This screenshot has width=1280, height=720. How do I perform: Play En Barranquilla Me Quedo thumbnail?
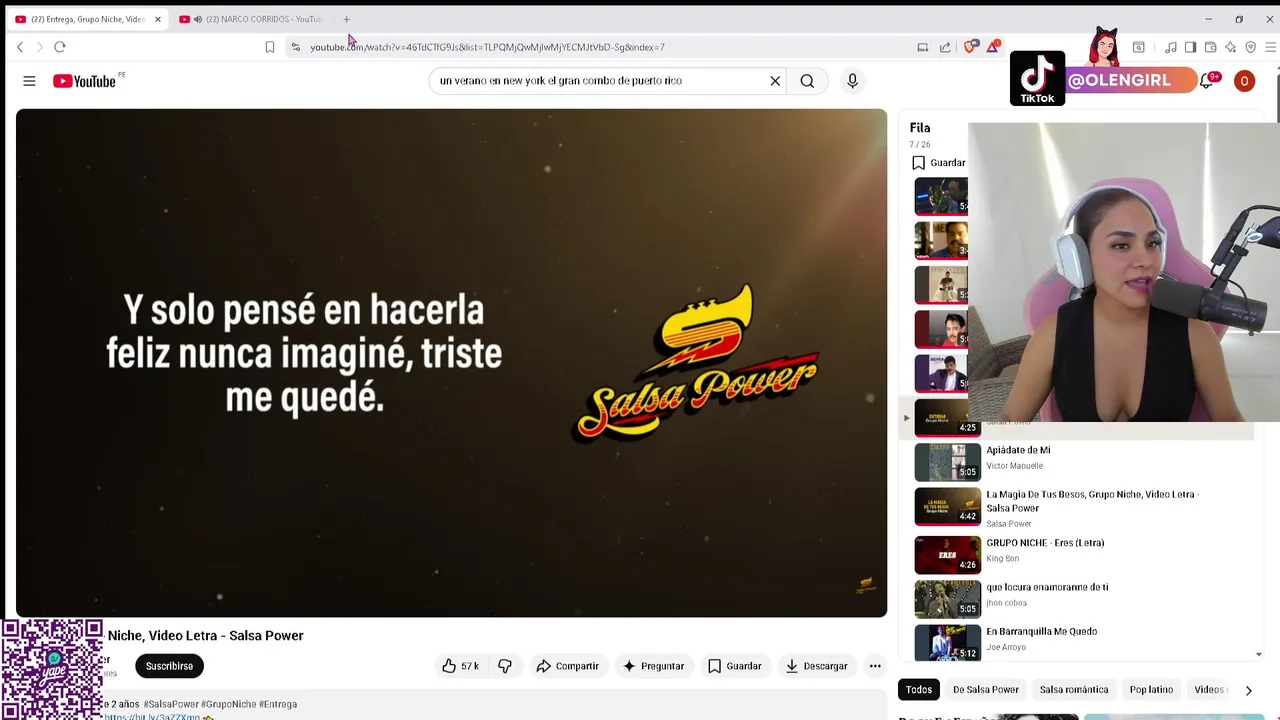point(948,643)
